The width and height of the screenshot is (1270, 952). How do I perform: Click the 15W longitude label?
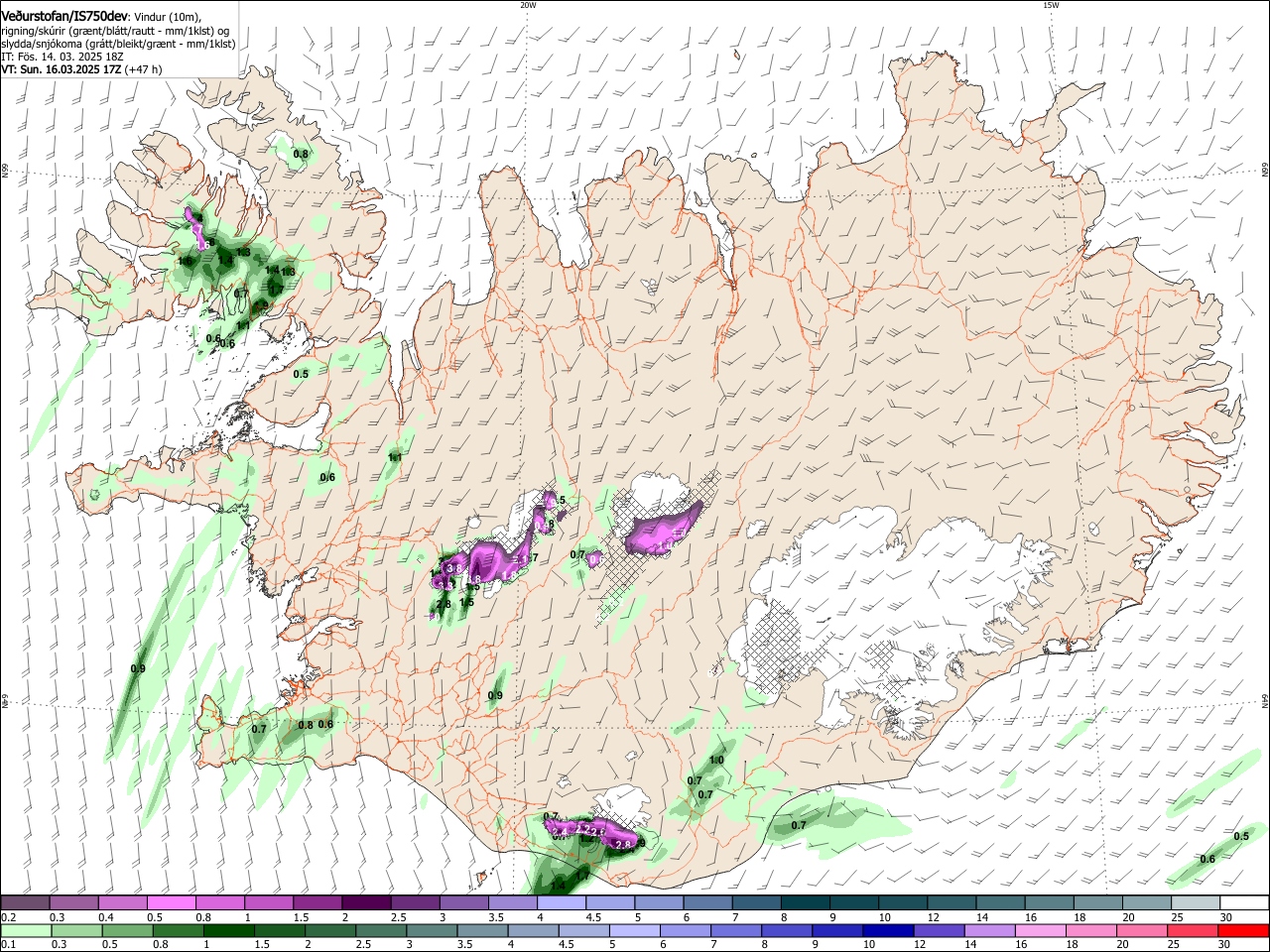coord(1051,5)
